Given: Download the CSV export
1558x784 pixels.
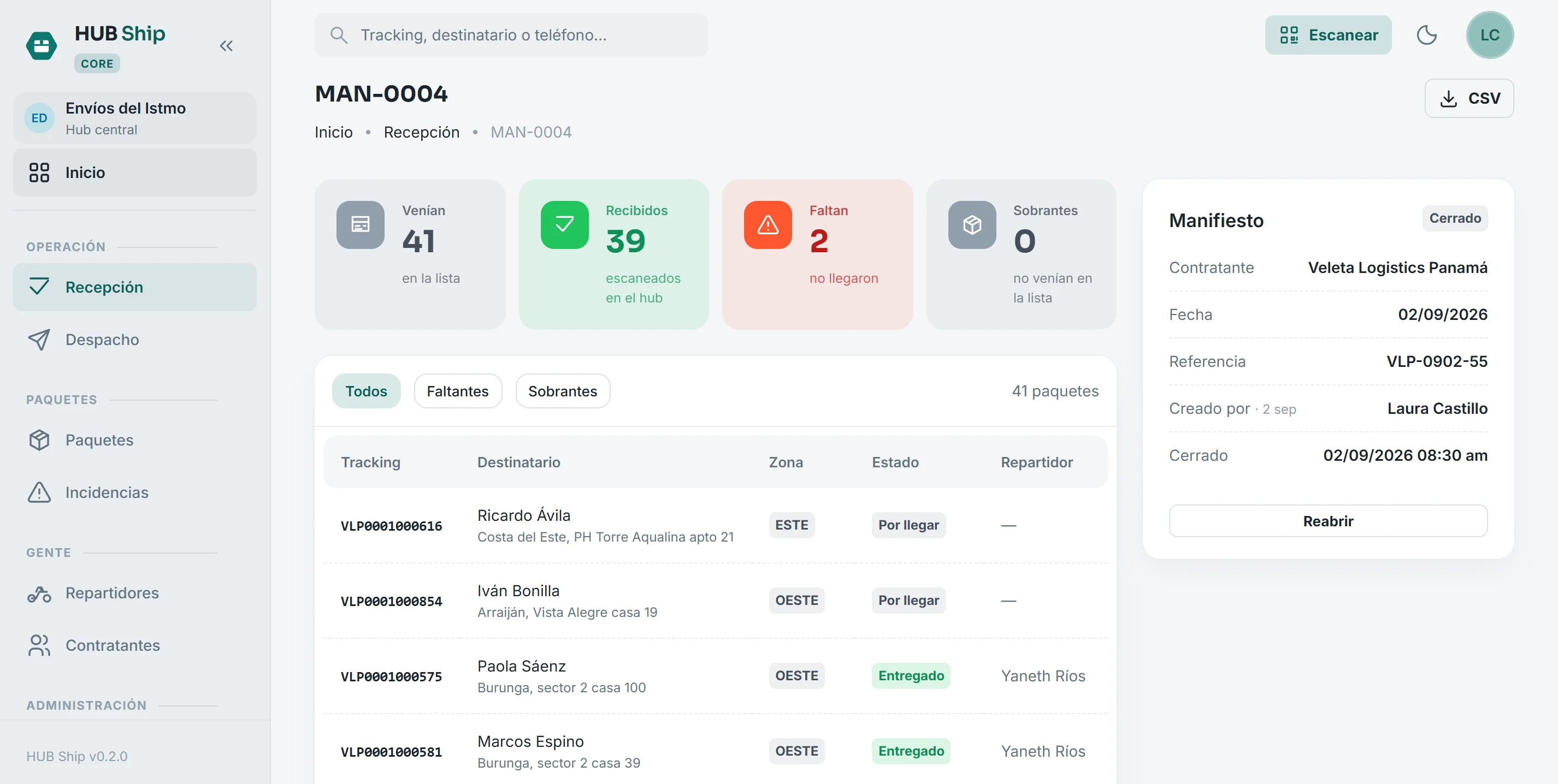Looking at the screenshot, I should pyautogui.click(x=1469, y=98).
